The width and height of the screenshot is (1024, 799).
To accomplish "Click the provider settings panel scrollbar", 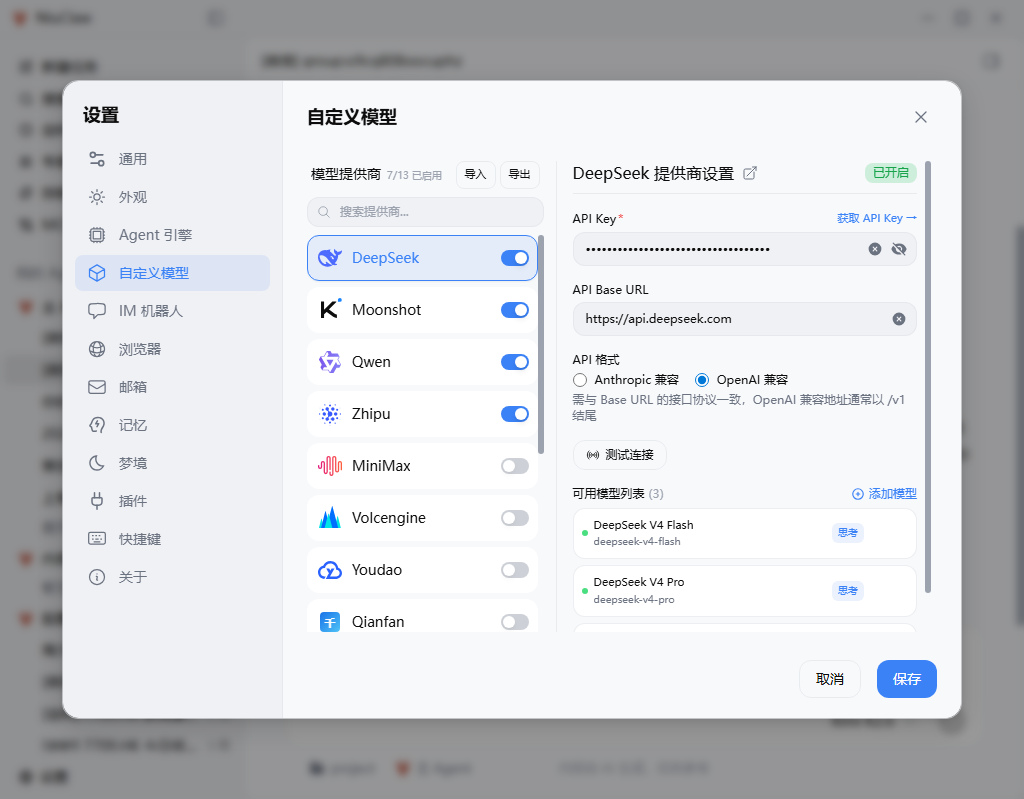I will (928, 378).
